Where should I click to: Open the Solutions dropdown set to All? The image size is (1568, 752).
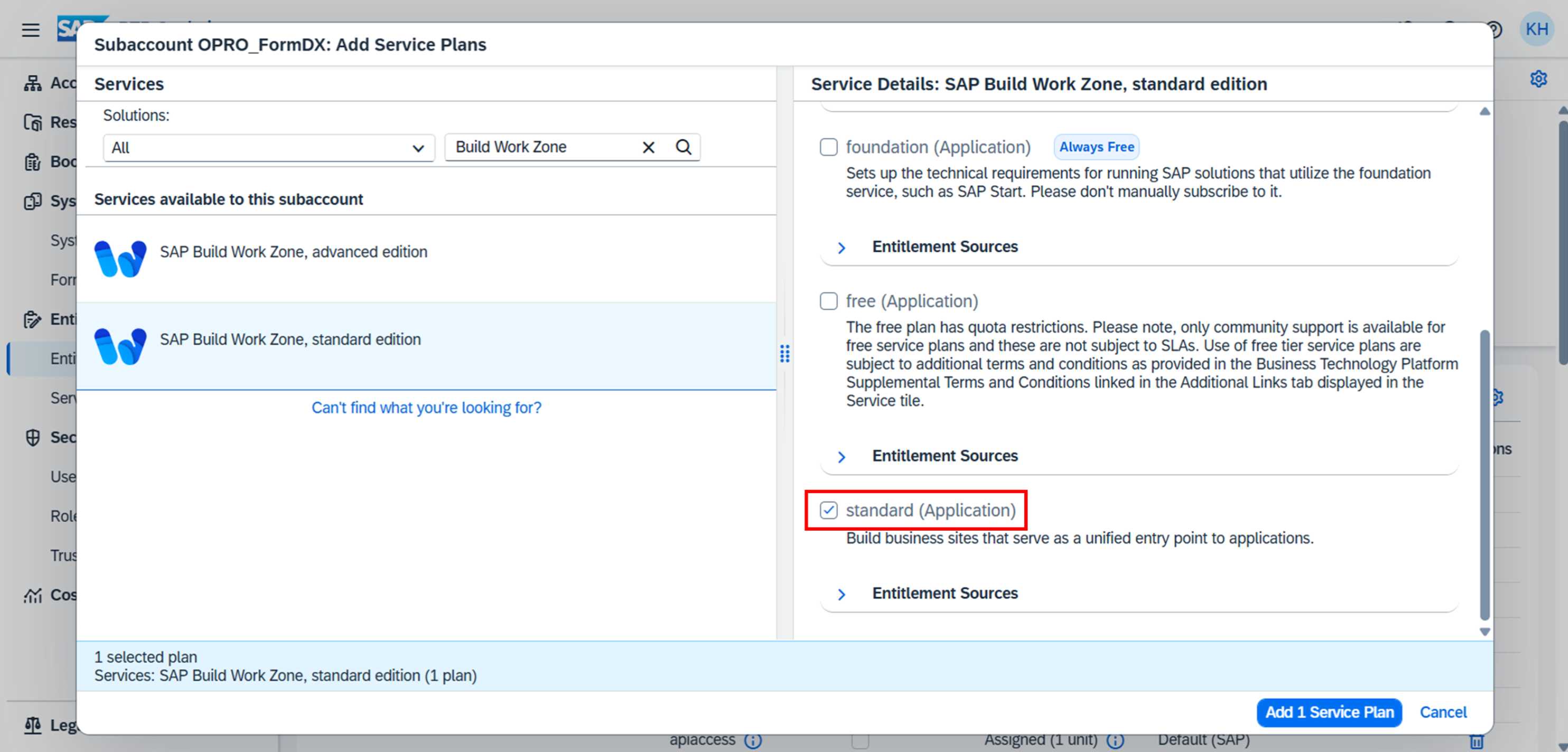point(268,148)
